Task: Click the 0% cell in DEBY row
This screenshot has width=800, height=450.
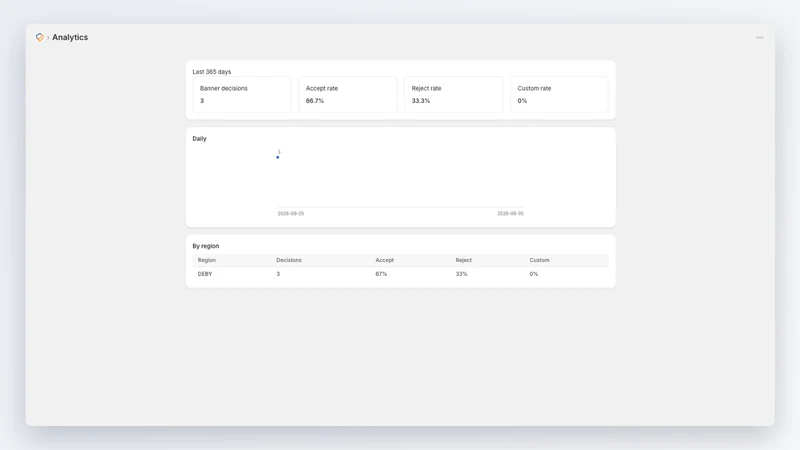Action: click(x=534, y=274)
